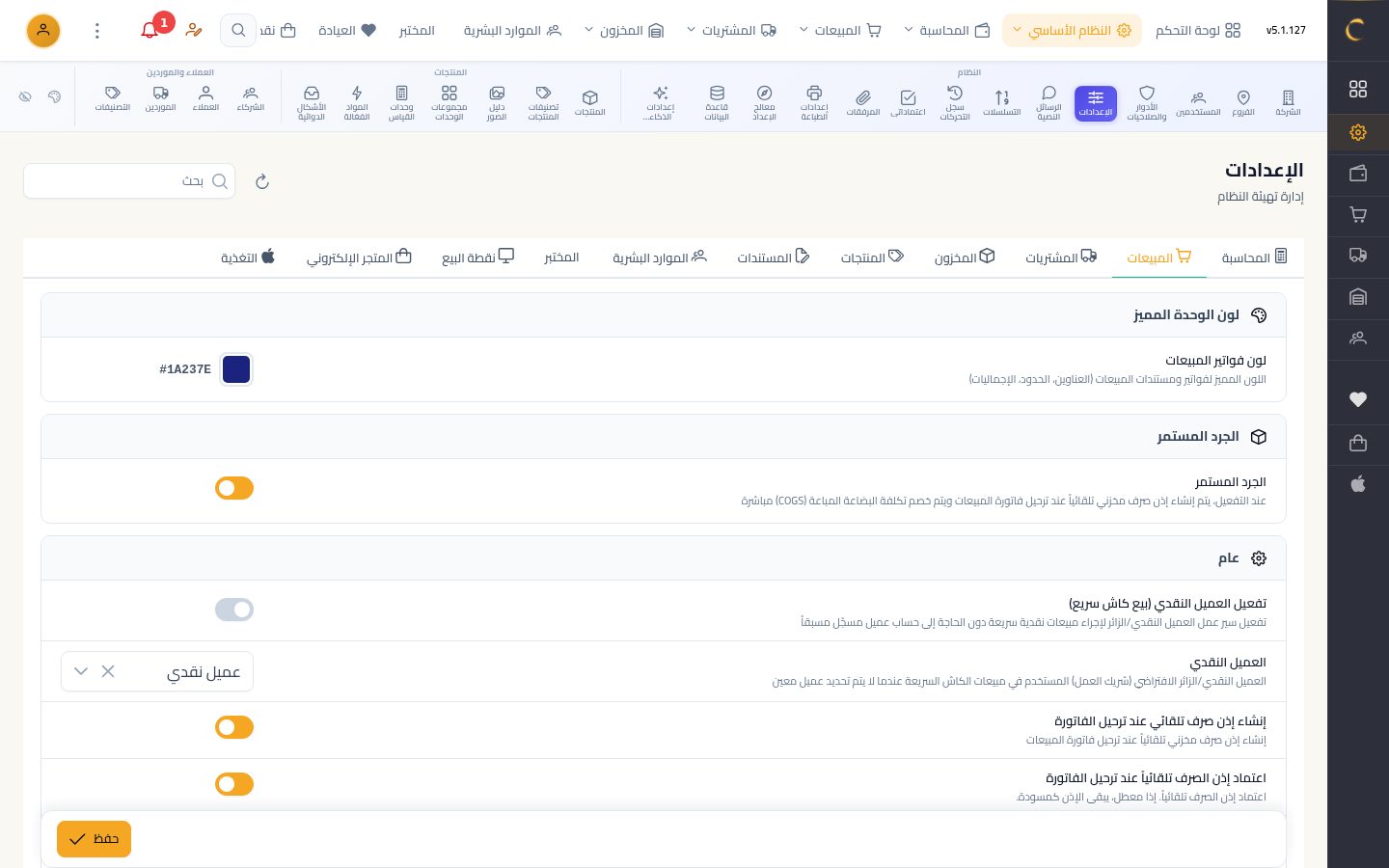The image size is (1389, 868).
Task: Open العملاء customers ribbon icon
Action: tap(205, 99)
